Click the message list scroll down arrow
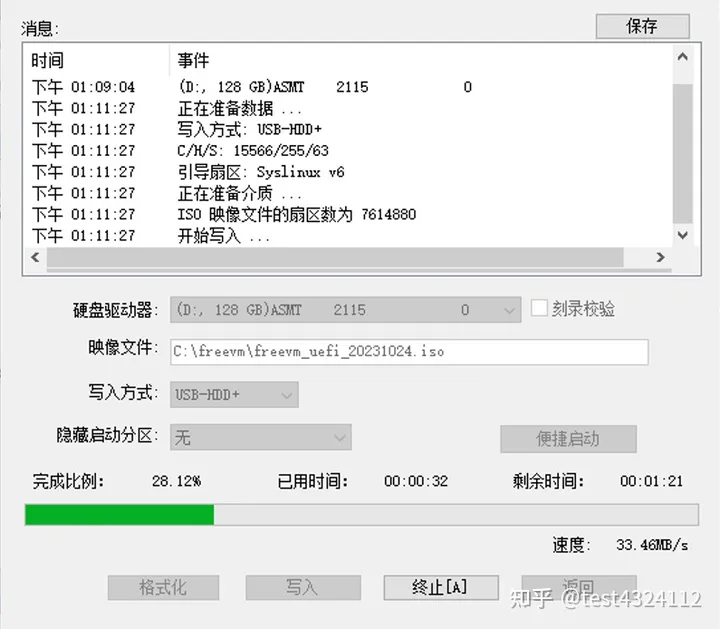The image size is (720, 629). 682,235
